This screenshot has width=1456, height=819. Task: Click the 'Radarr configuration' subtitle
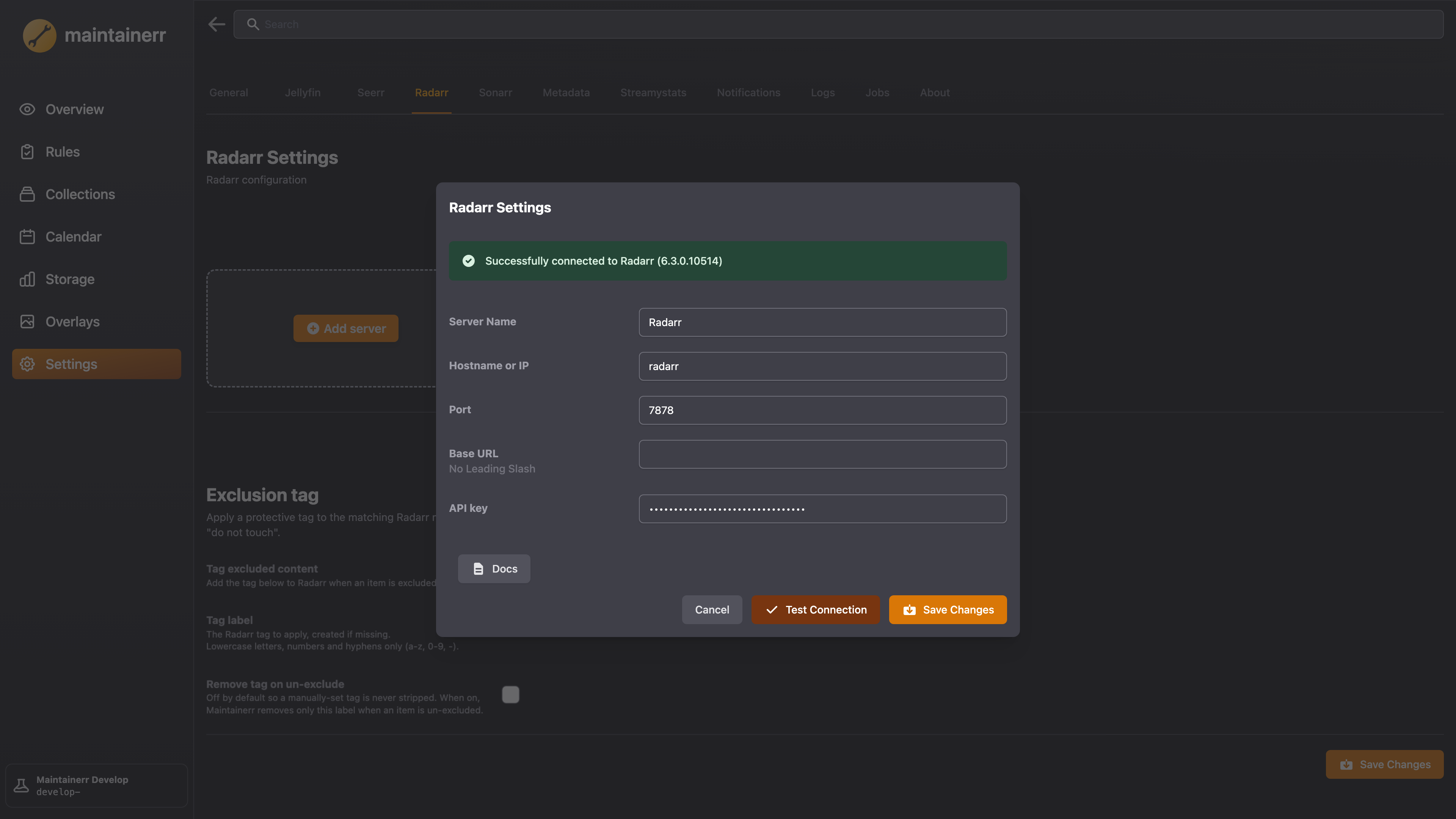tap(256, 180)
